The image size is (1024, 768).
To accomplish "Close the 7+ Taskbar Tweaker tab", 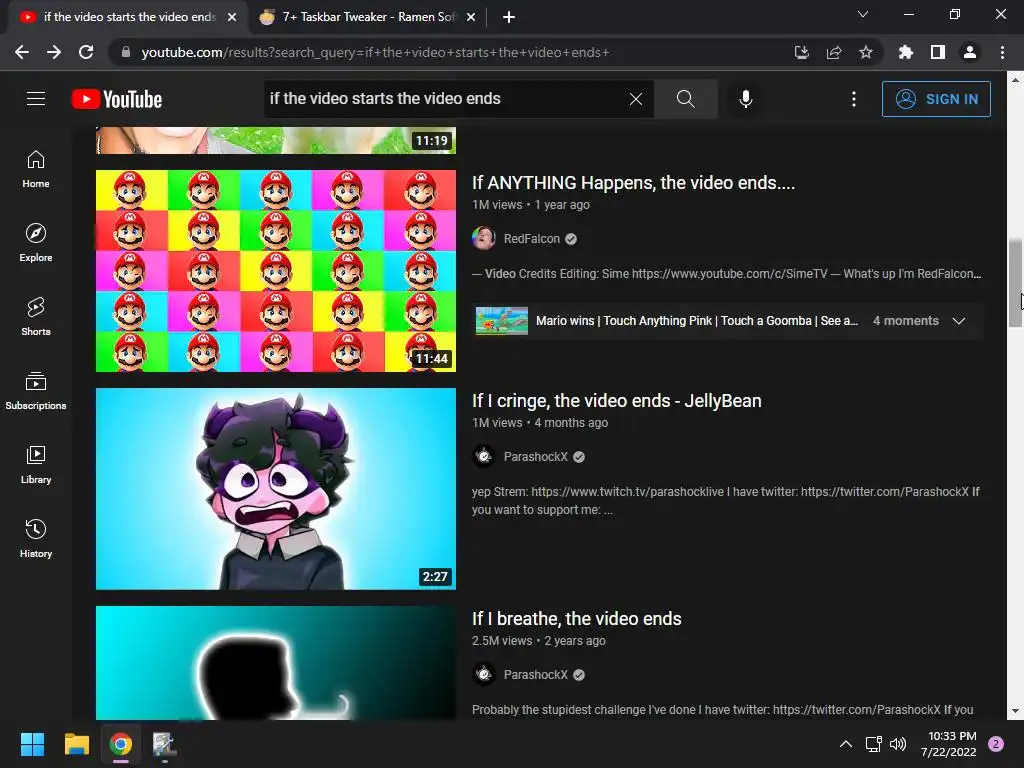I will [471, 18].
